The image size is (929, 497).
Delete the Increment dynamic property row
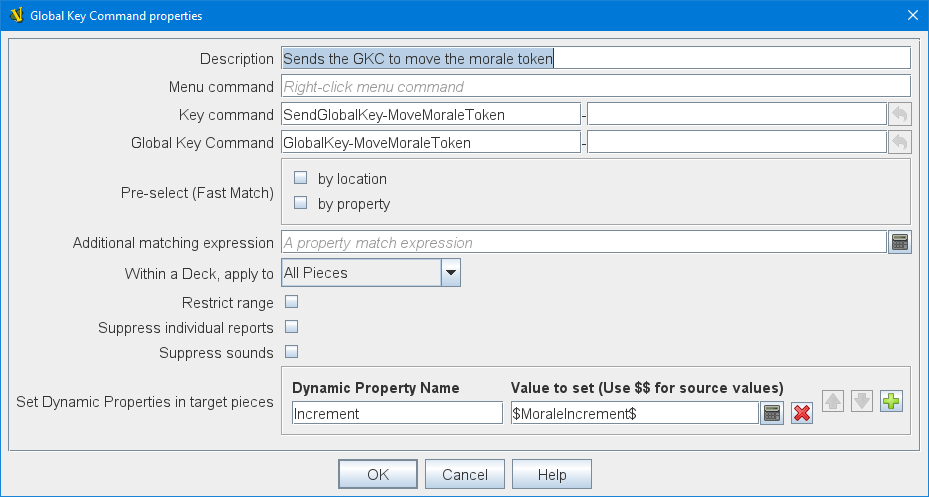(x=801, y=413)
